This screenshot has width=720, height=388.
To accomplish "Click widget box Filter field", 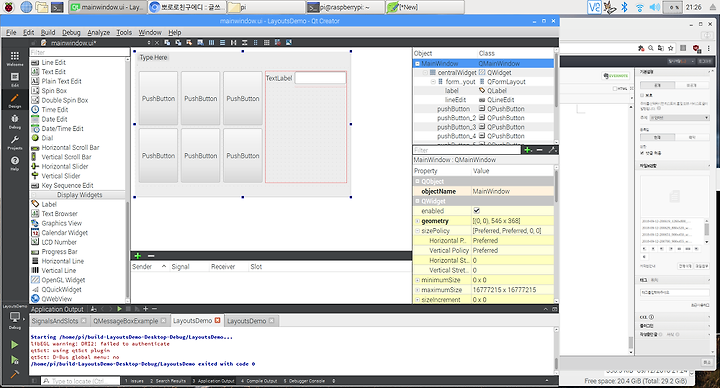I will pos(79,52).
